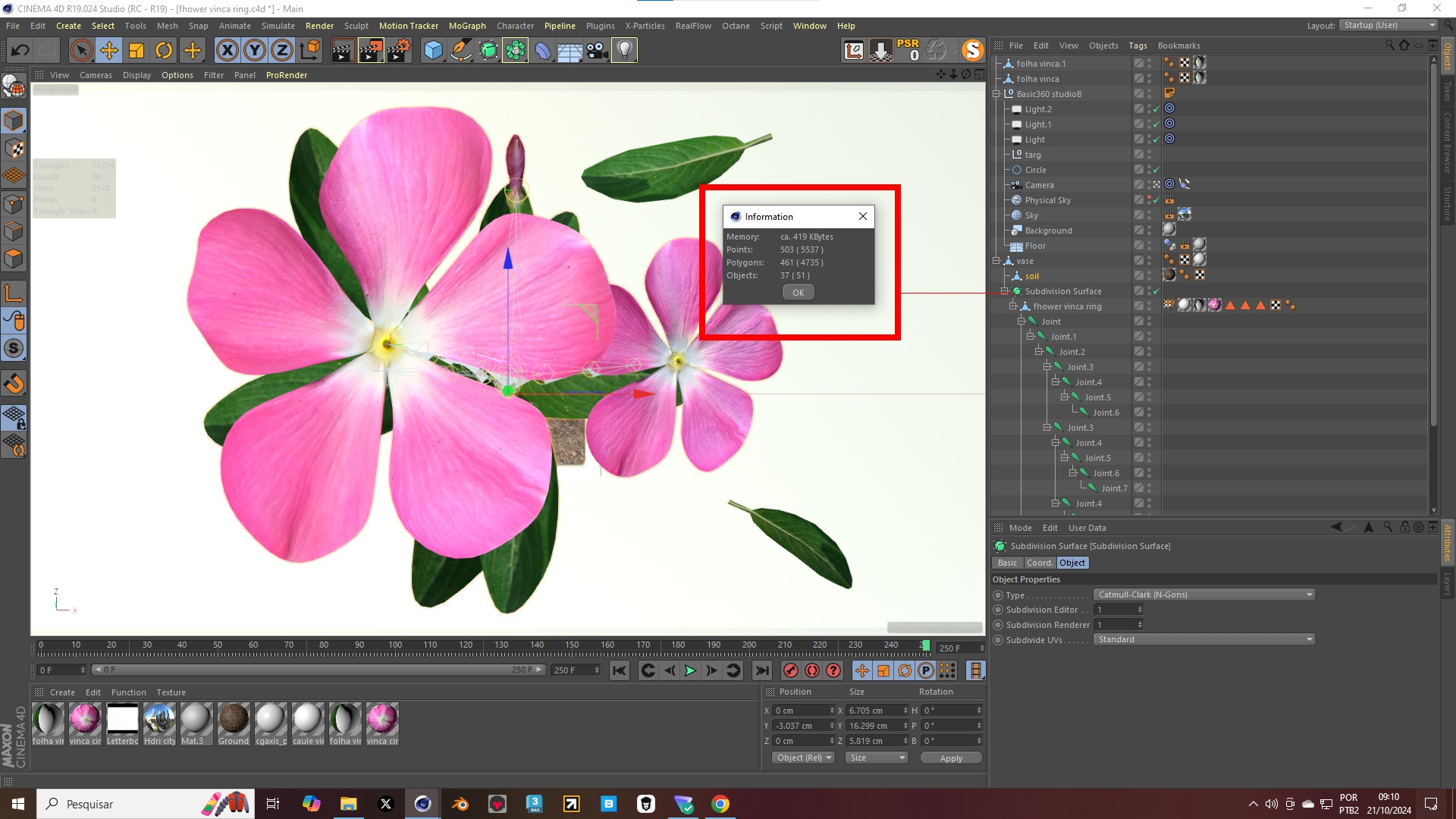1456x819 pixels.
Task: Open the MoGraph menu
Action: tap(466, 26)
